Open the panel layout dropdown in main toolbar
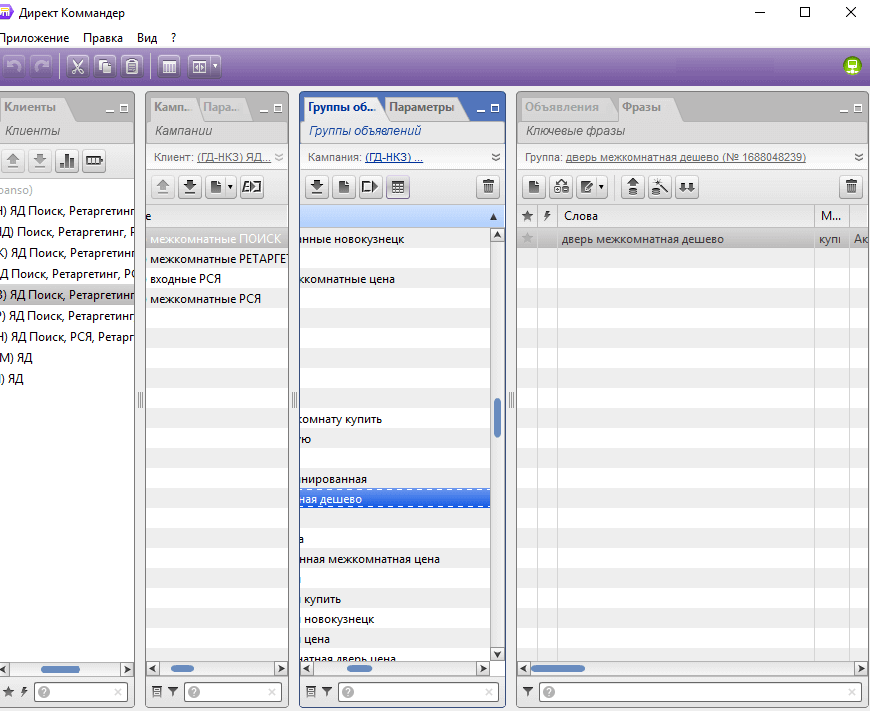The height and width of the screenshot is (711, 870). pos(215,67)
